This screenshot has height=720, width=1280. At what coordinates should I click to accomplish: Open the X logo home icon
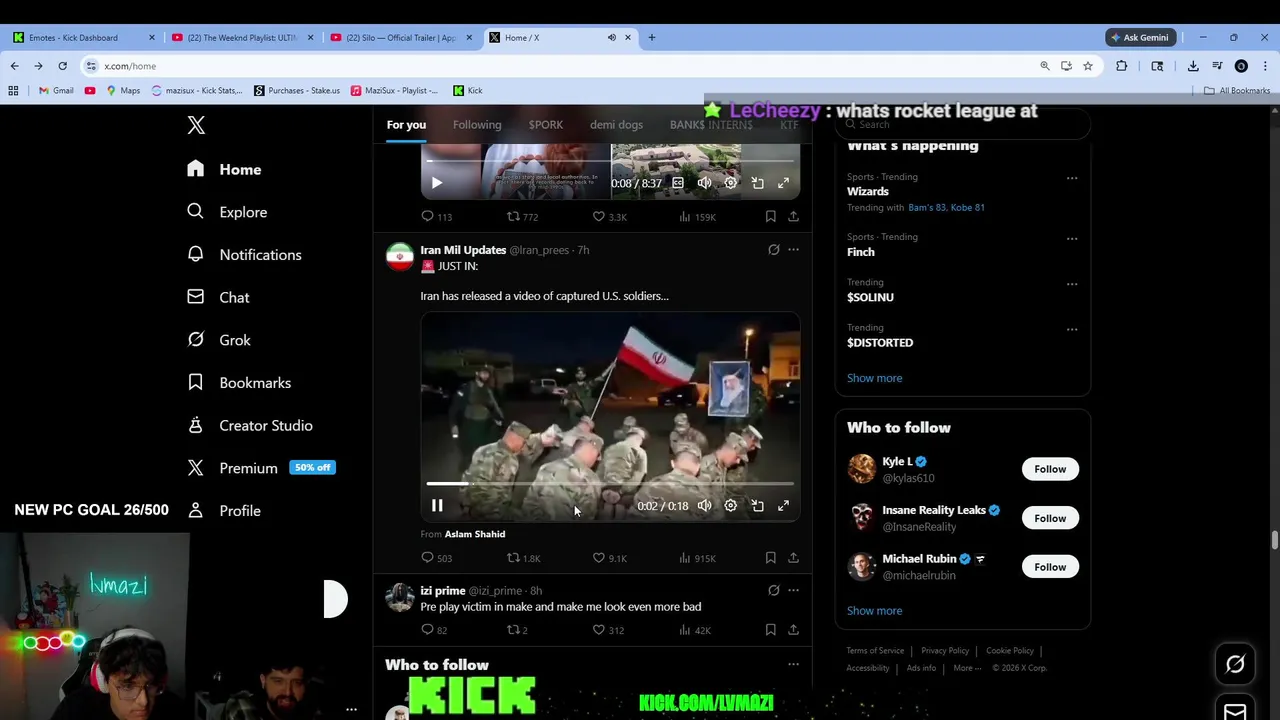[196, 125]
